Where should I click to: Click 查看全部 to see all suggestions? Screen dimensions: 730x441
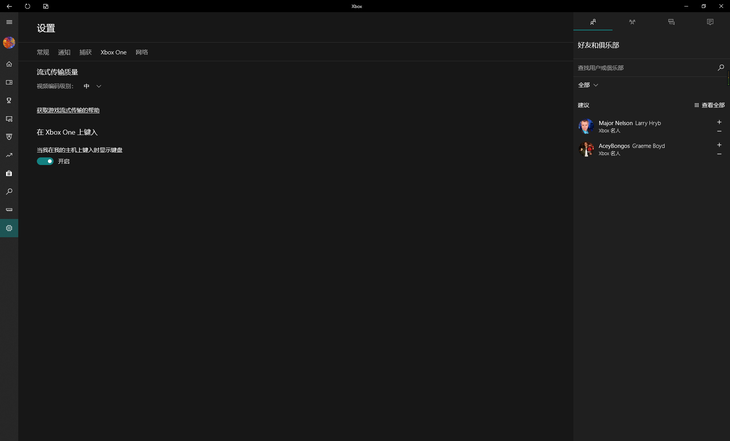pyautogui.click(x=710, y=105)
